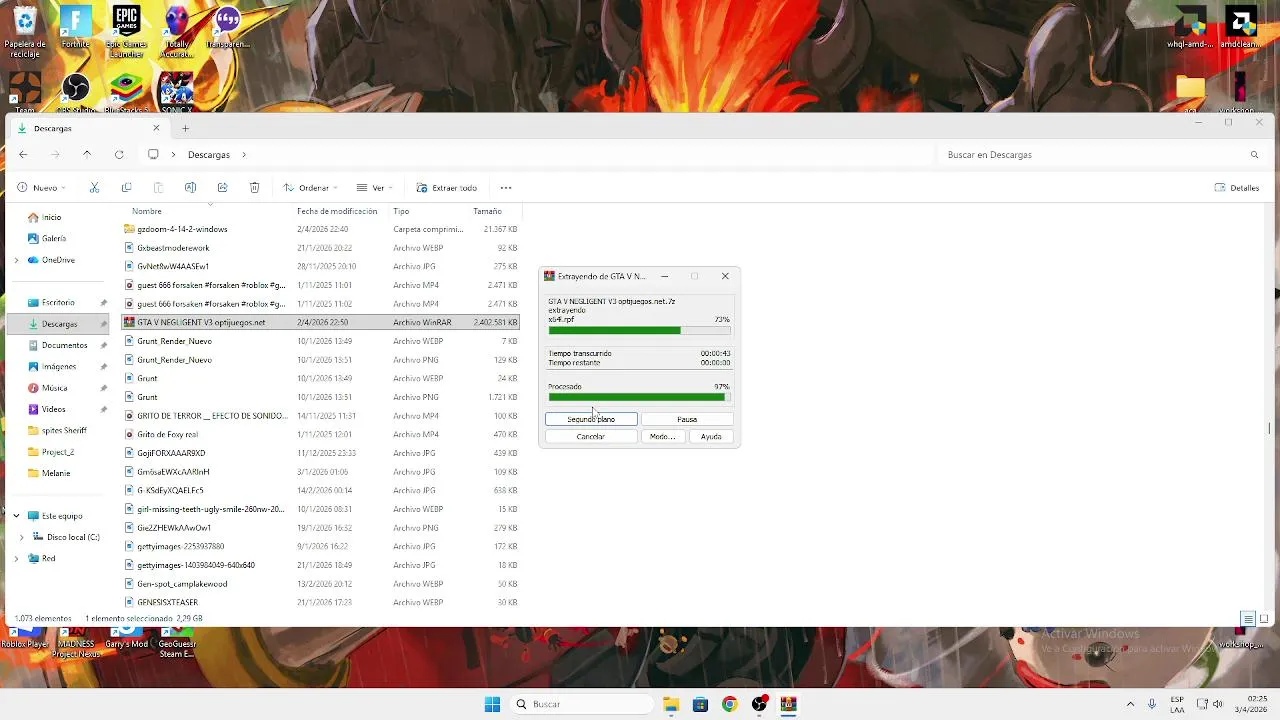Add a new Explorer tab
The image size is (1280, 720).
[x=185, y=128]
